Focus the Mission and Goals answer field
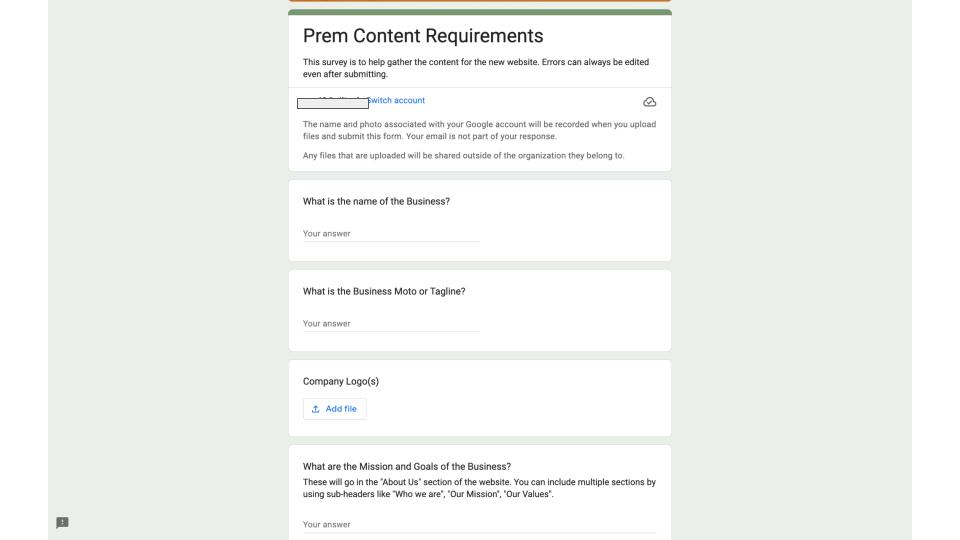 pyautogui.click(x=479, y=525)
